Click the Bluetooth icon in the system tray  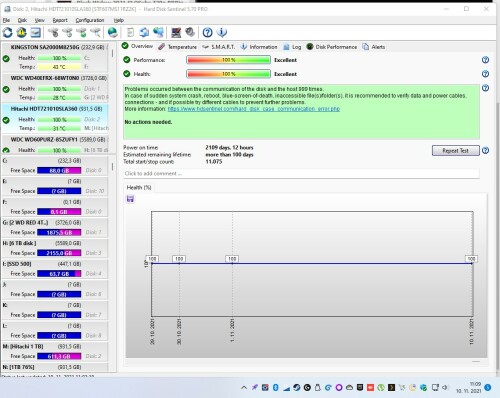click(276, 387)
